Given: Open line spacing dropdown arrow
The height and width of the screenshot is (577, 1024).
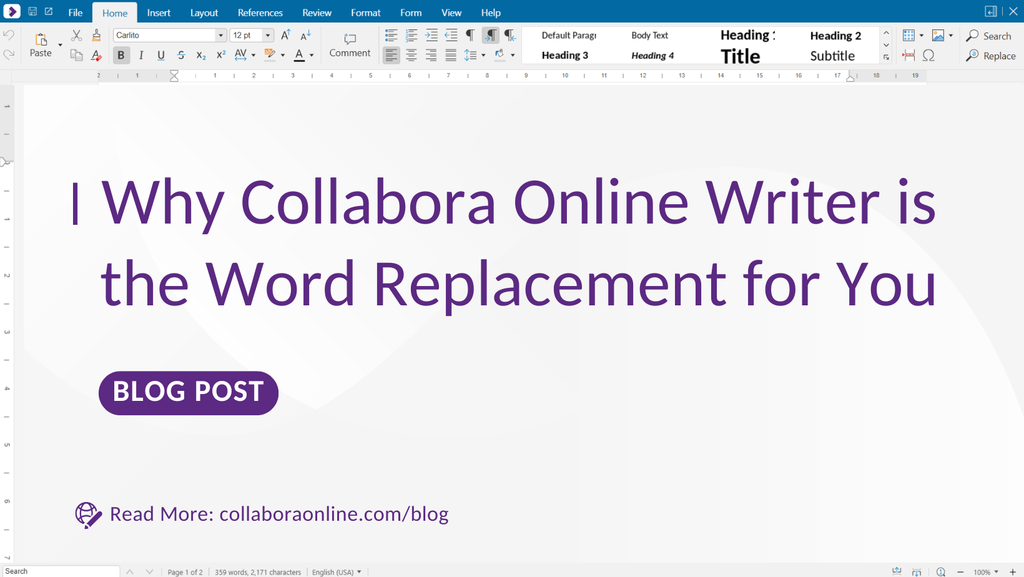Looking at the screenshot, I should (x=483, y=55).
